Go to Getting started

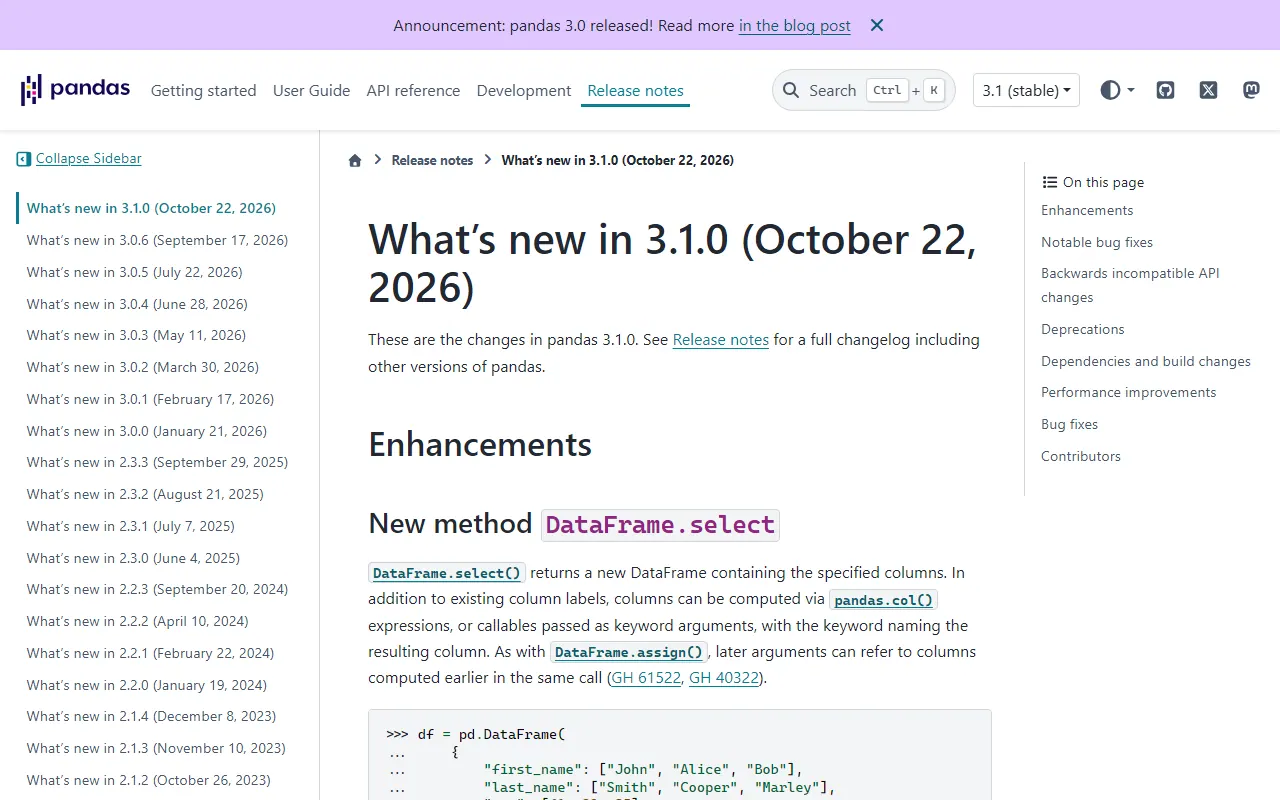click(x=204, y=90)
